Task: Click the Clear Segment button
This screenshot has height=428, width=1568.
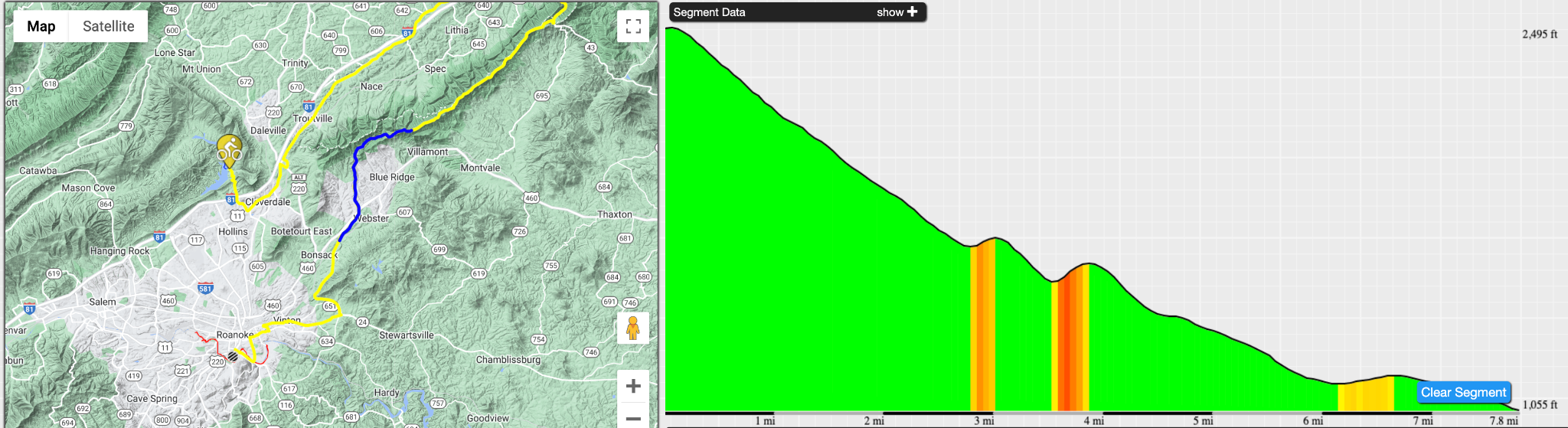Action: coord(1464,392)
